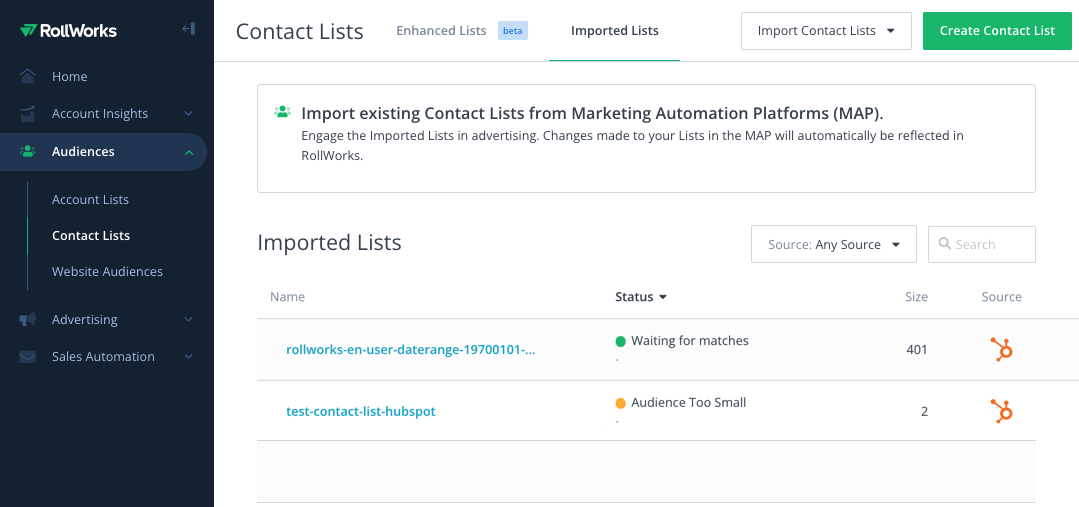
Task: Collapse the sidebar with the arrow icon
Action: click(x=189, y=29)
